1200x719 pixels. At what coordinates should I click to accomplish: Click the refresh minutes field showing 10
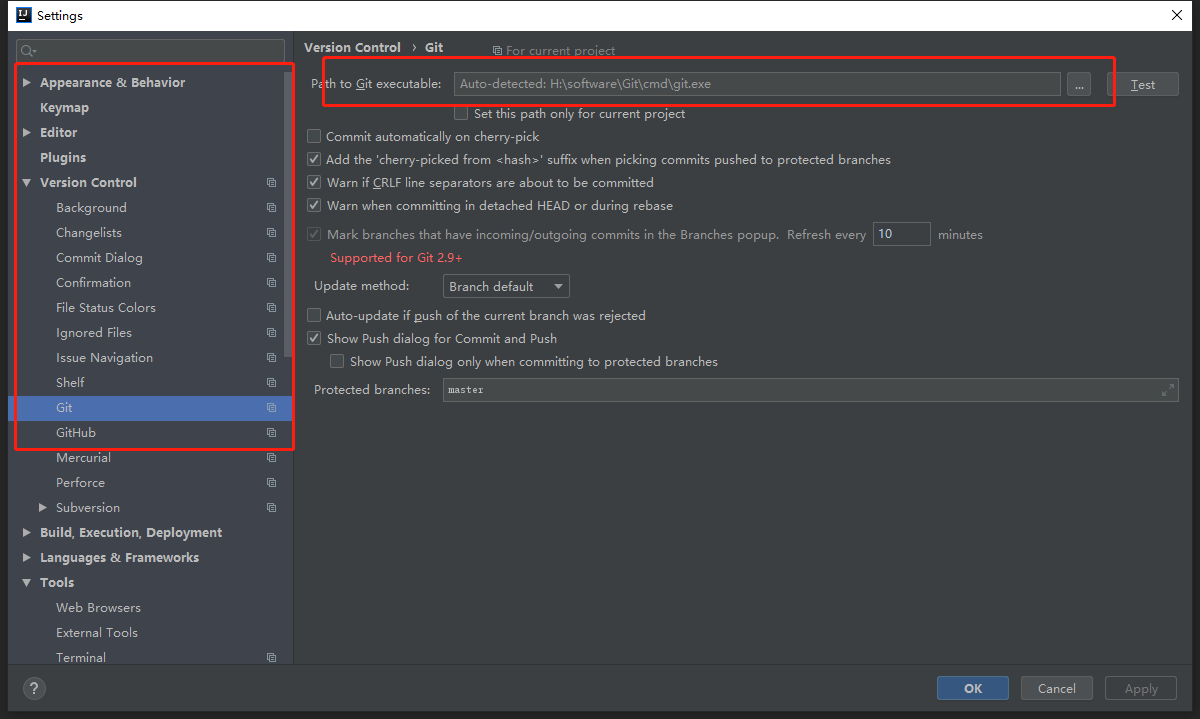pyautogui.click(x=901, y=233)
